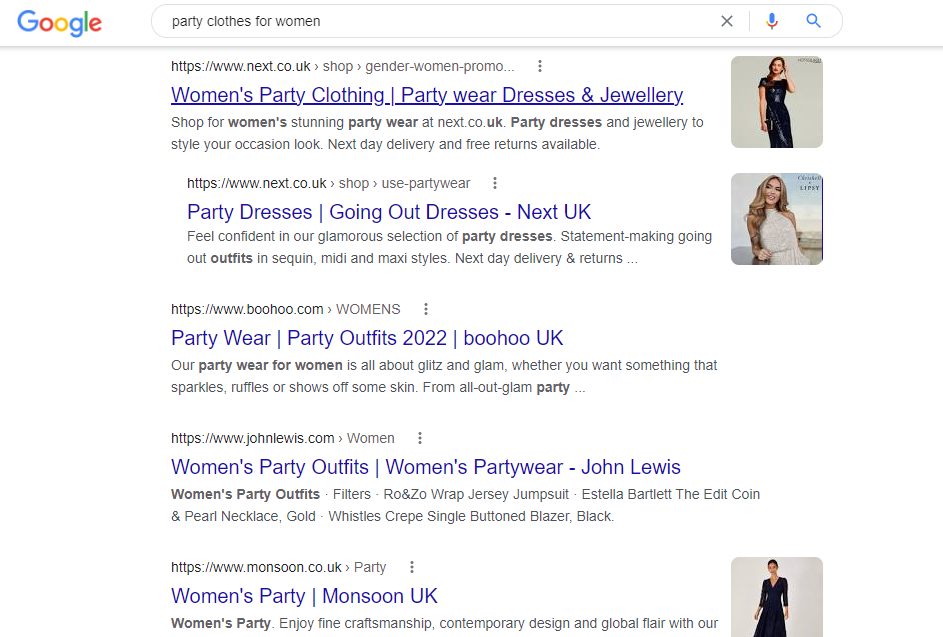
Task: Open Women's Party Outfits John Lewis link
Action: click(x=426, y=467)
